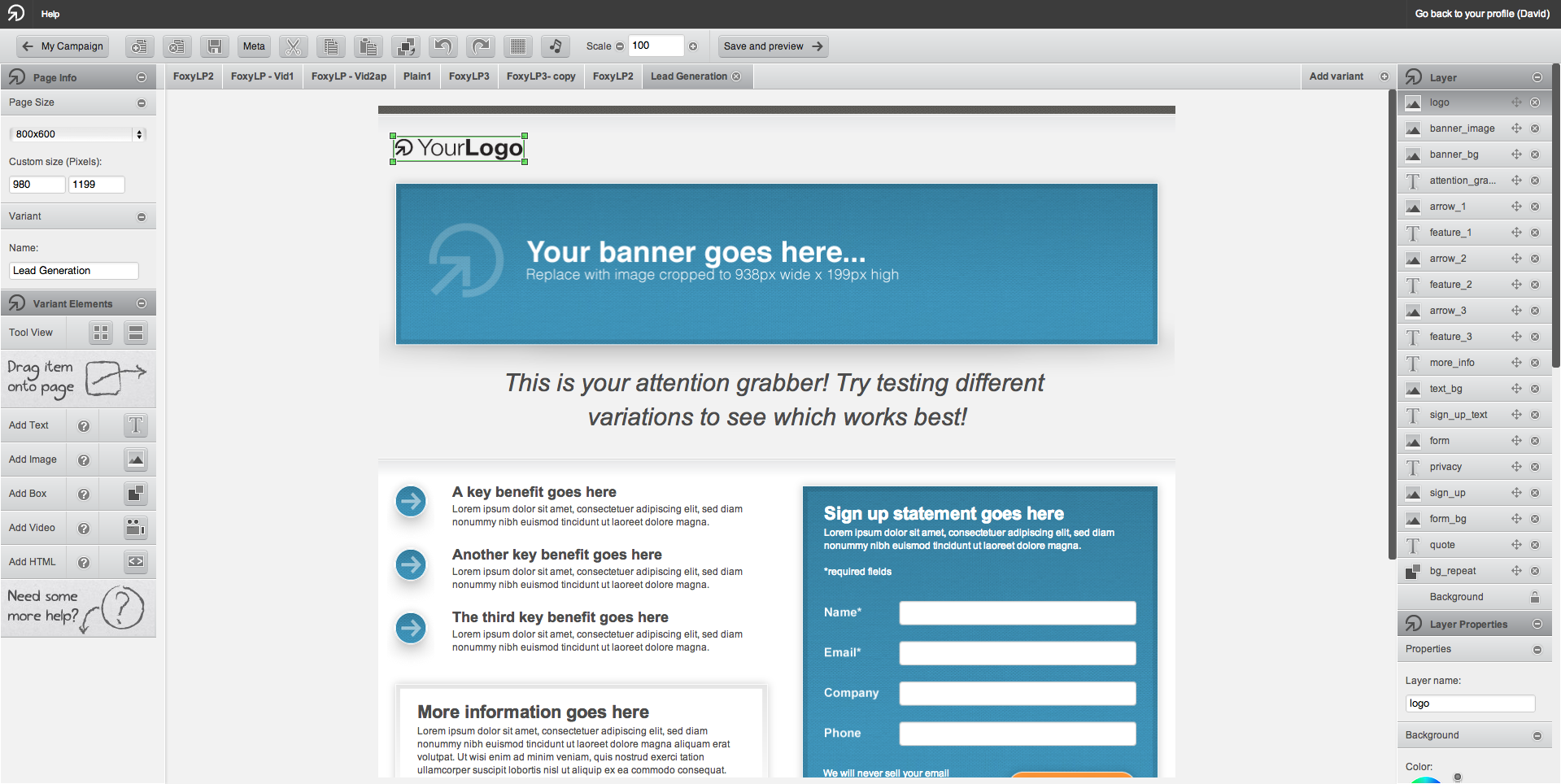Collapse the Variant Elements panel
The width and height of the screenshot is (1561, 784).
coord(142,304)
